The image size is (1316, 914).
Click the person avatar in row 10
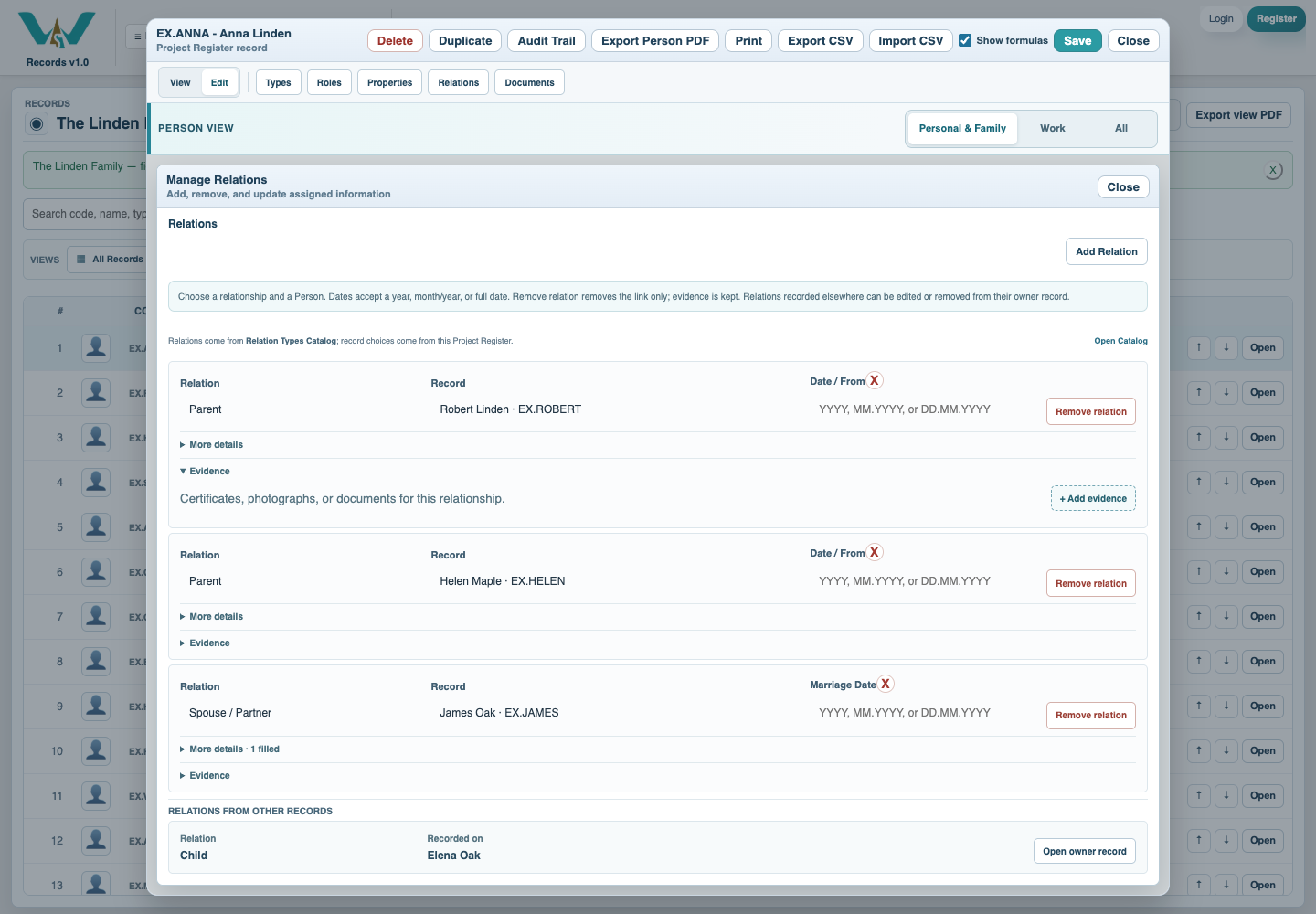click(x=96, y=750)
